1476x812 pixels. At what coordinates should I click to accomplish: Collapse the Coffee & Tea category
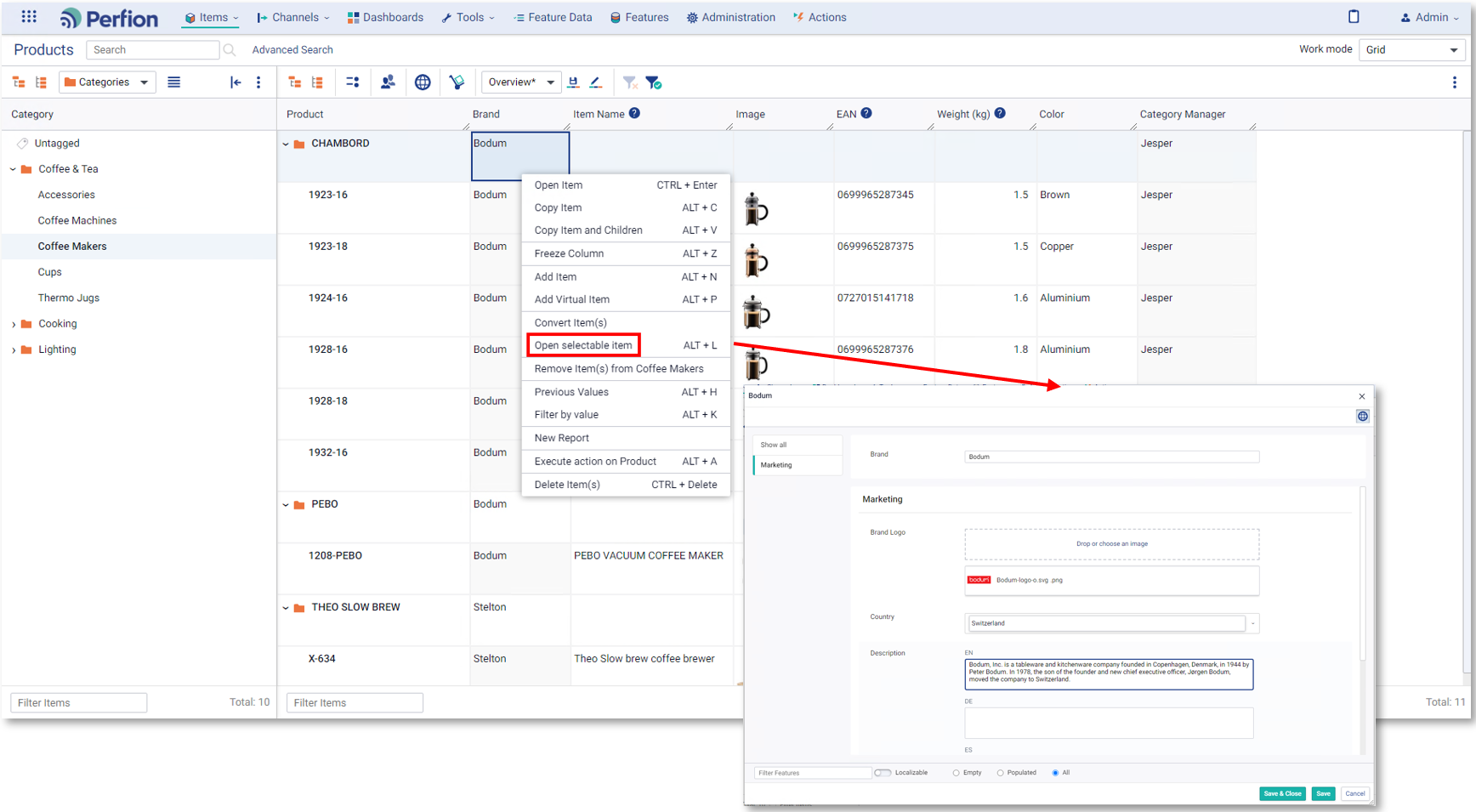click(x=13, y=169)
